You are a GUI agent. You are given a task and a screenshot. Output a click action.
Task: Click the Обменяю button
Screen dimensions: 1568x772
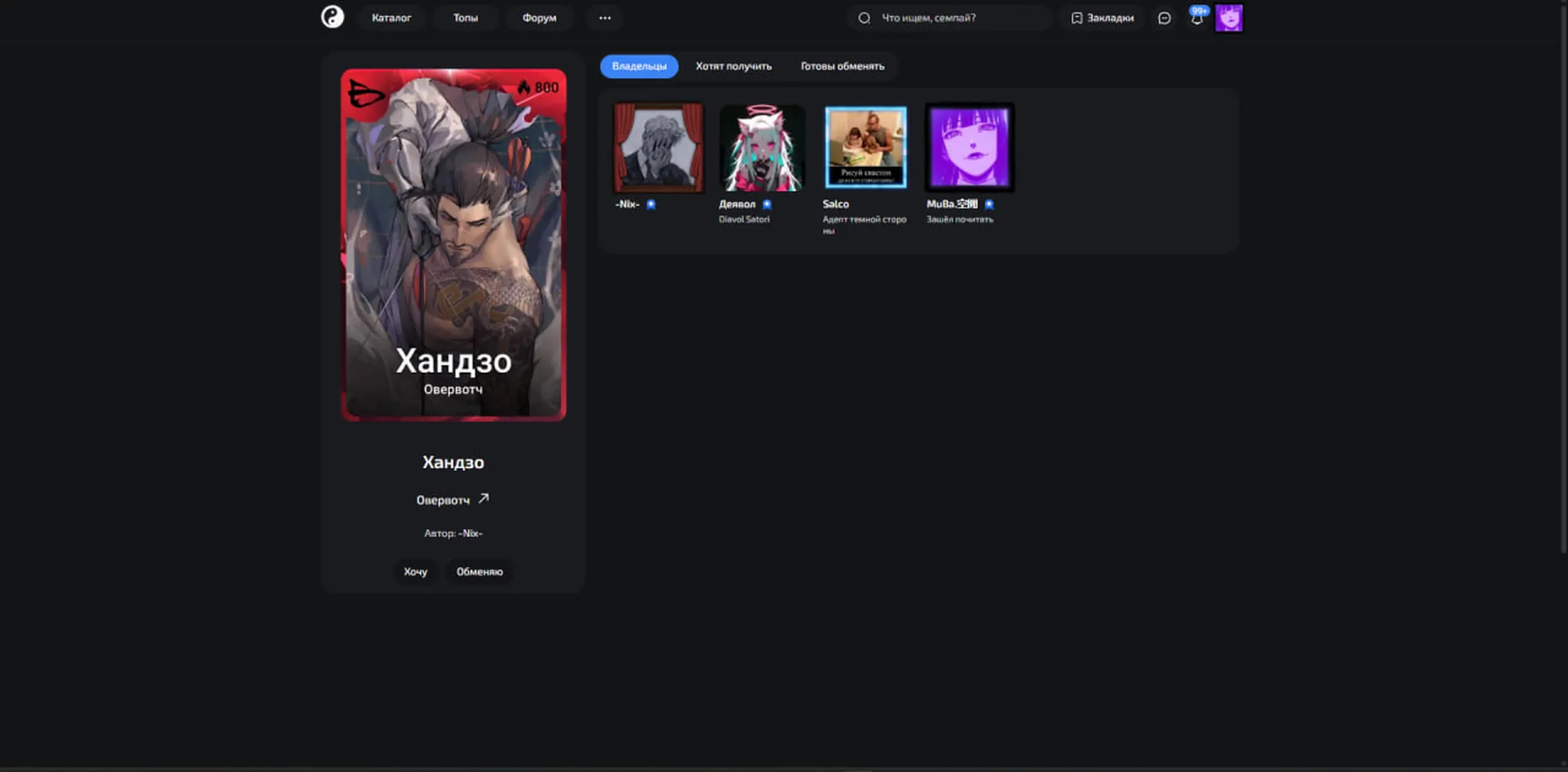(x=479, y=572)
